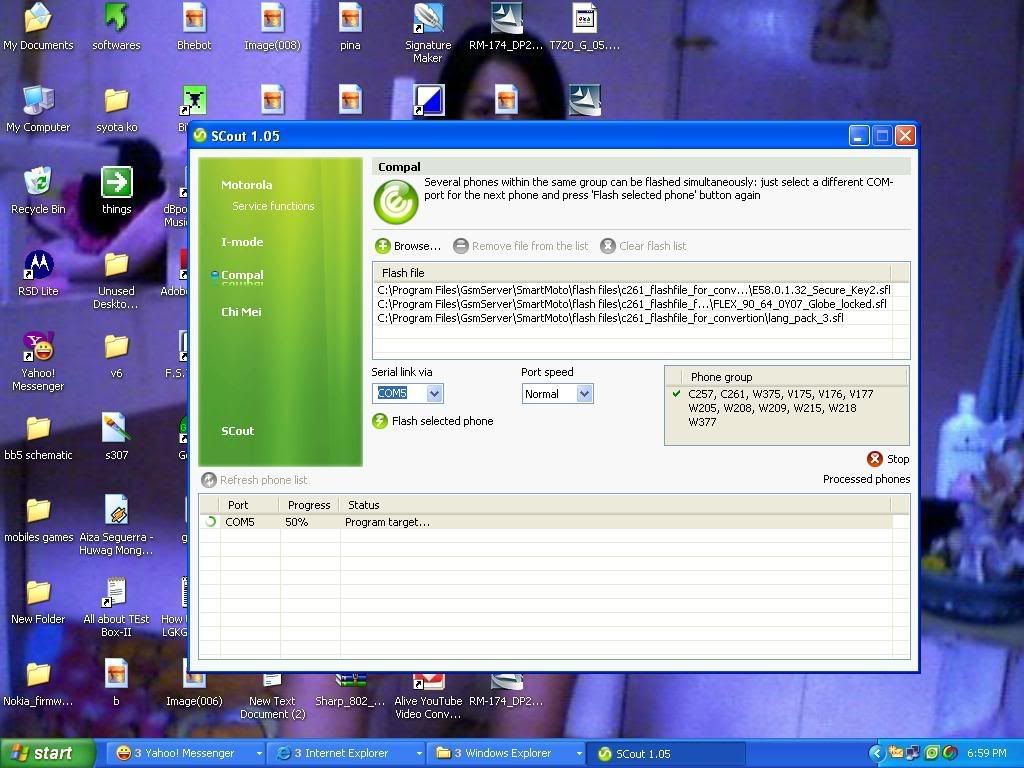Minimize the SCout 1.05 window
The width and height of the screenshot is (1024, 768).
pyautogui.click(x=859, y=136)
